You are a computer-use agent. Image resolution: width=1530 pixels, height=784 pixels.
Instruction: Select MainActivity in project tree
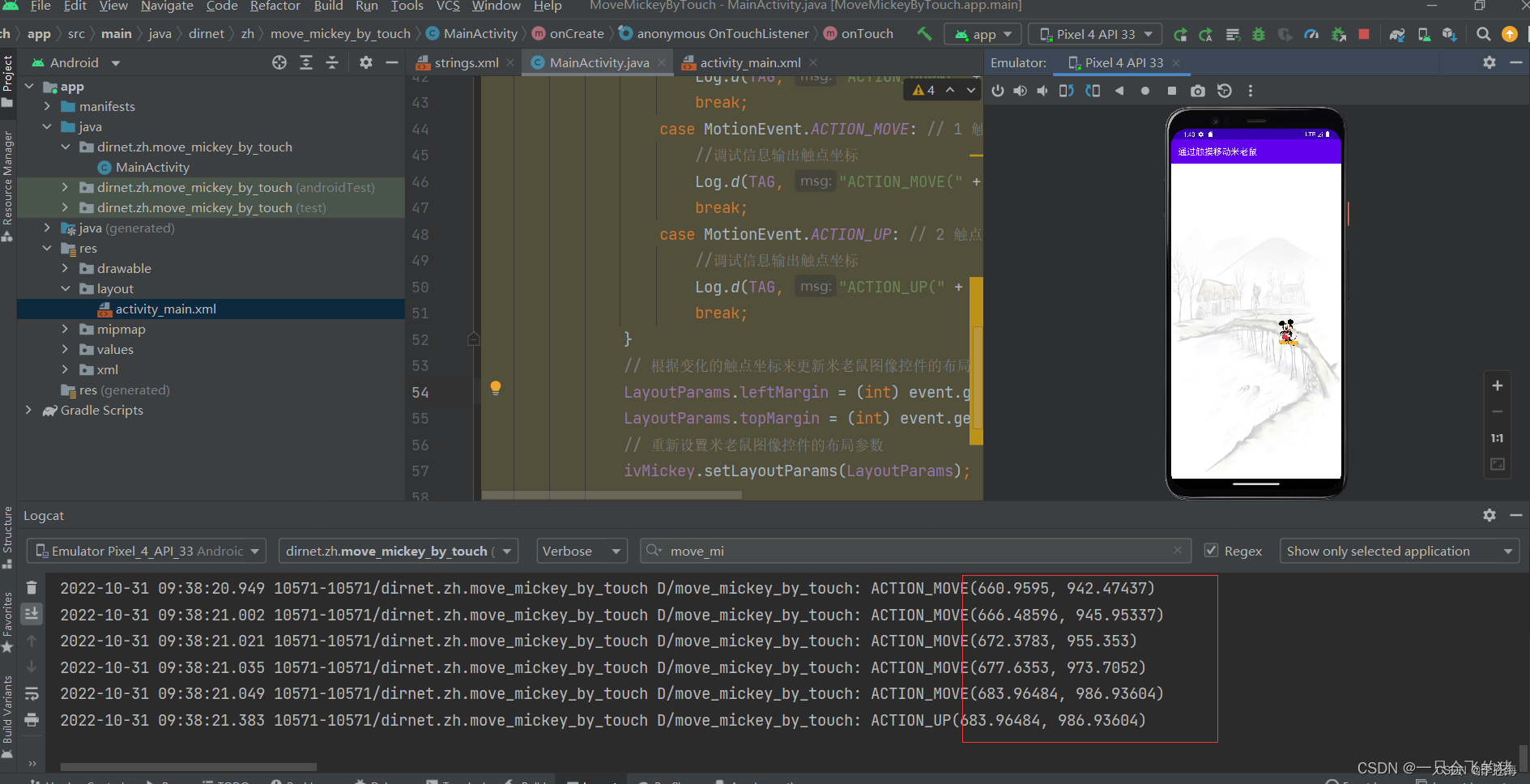click(152, 167)
